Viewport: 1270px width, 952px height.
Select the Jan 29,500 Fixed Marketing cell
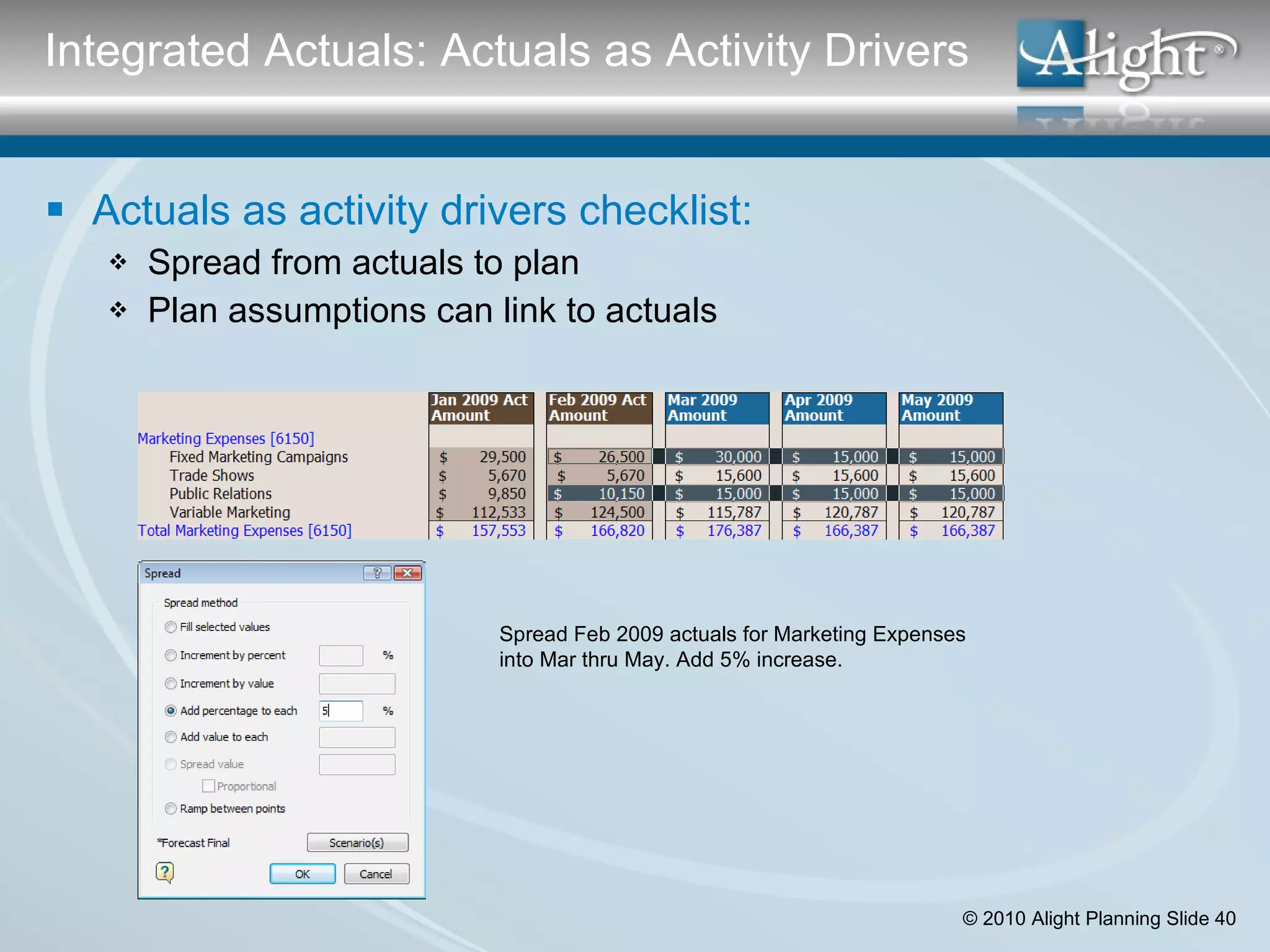tap(481, 457)
